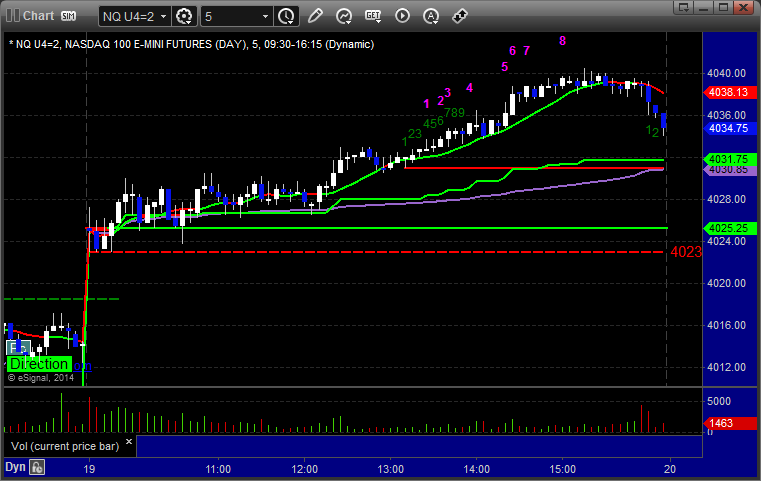
Task: Click the red 4038.13 price marker
Action: tap(729, 92)
